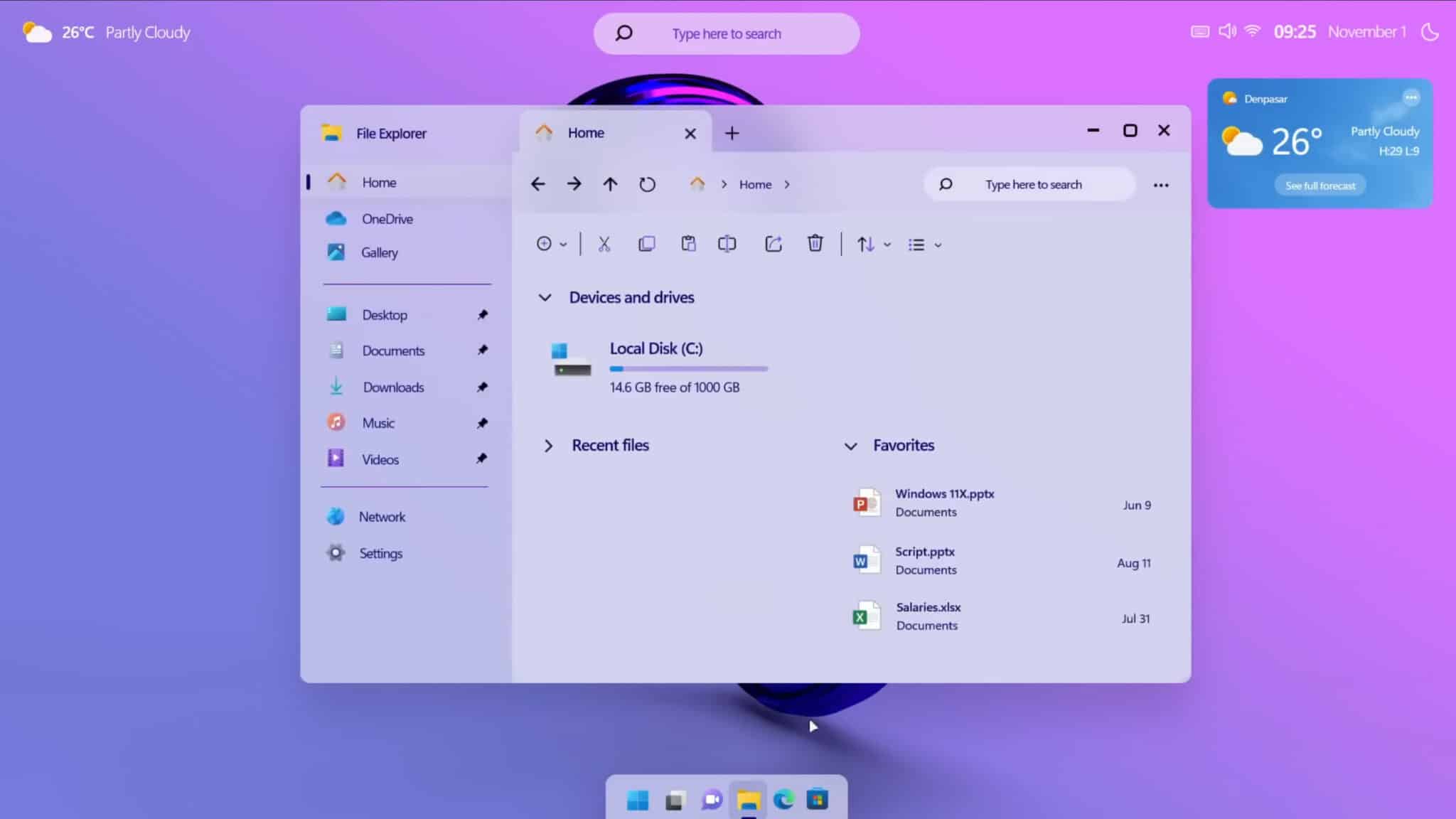Click the Refresh icon in the navigation bar

click(x=647, y=183)
